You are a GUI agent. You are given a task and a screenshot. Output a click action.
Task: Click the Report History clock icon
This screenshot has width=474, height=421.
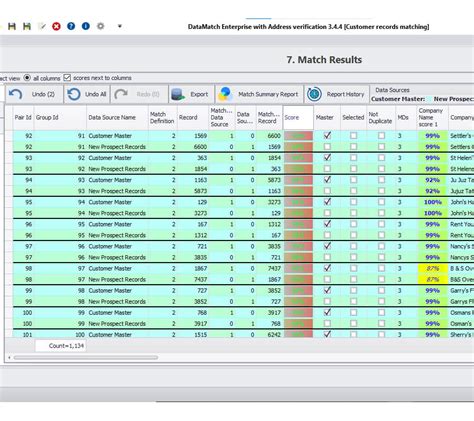pyautogui.click(x=314, y=94)
